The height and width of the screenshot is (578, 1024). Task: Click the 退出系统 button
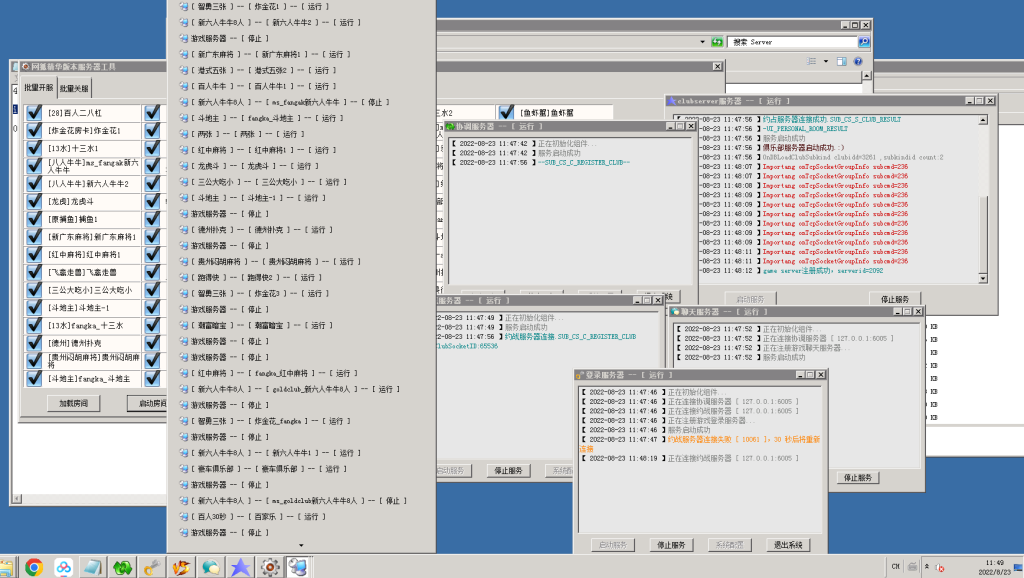point(788,545)
